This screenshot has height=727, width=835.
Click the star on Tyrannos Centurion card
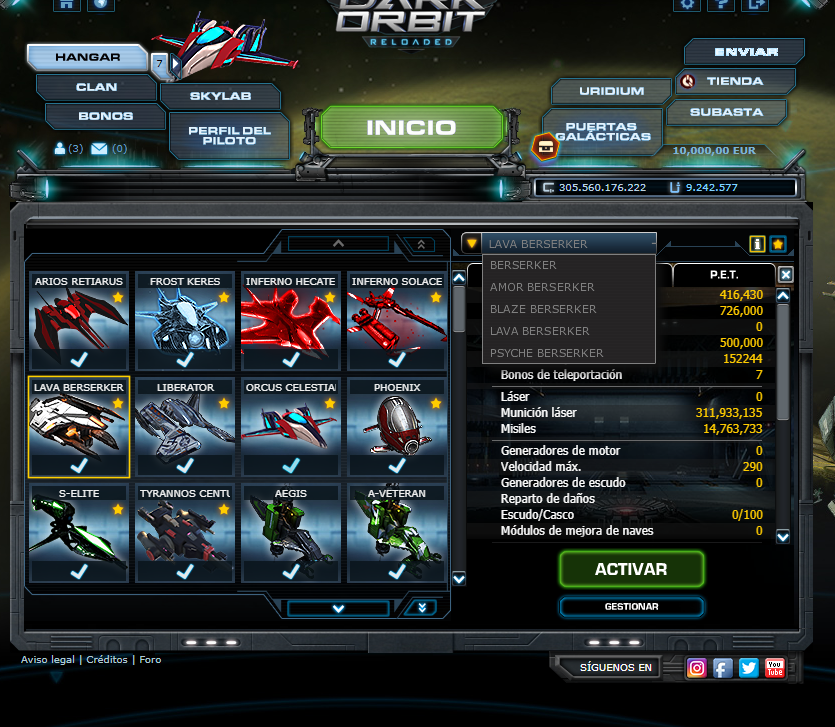coord(224,509)
